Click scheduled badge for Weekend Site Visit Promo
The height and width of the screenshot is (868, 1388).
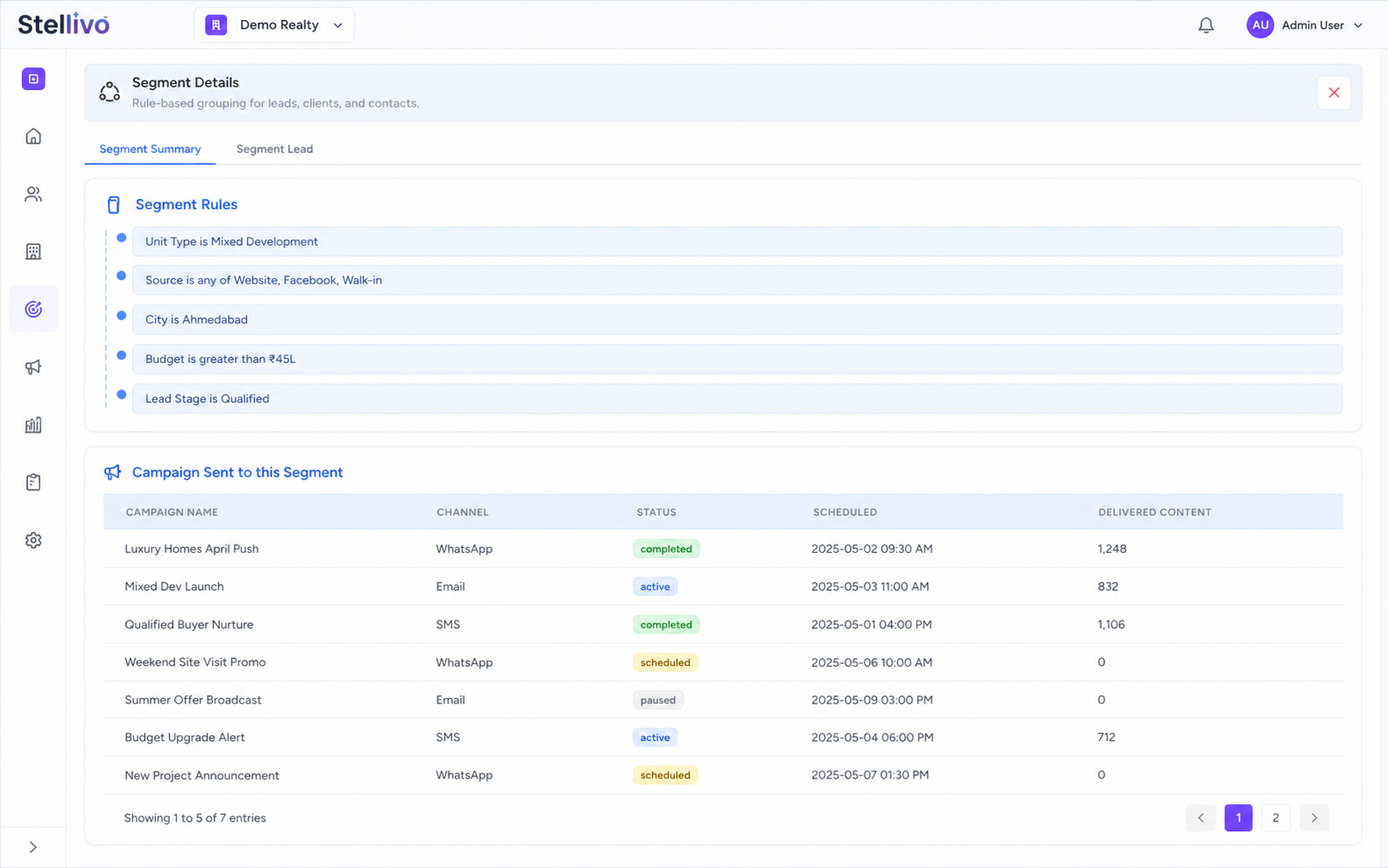pyautogui.click(x=665, y=662)
